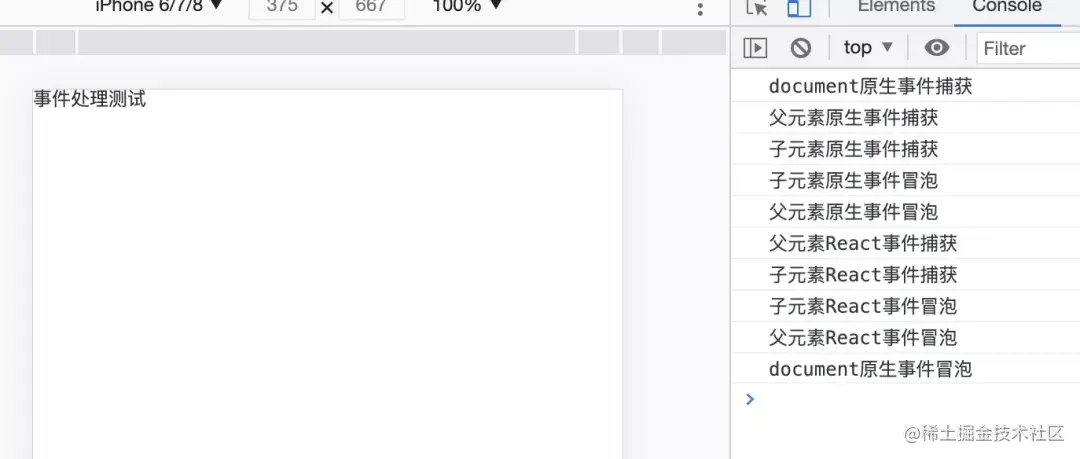This screenshot has height=459, width=1080.
Task: Click the device height field 667
Action: pyautogui.click(x=372, y=8)
